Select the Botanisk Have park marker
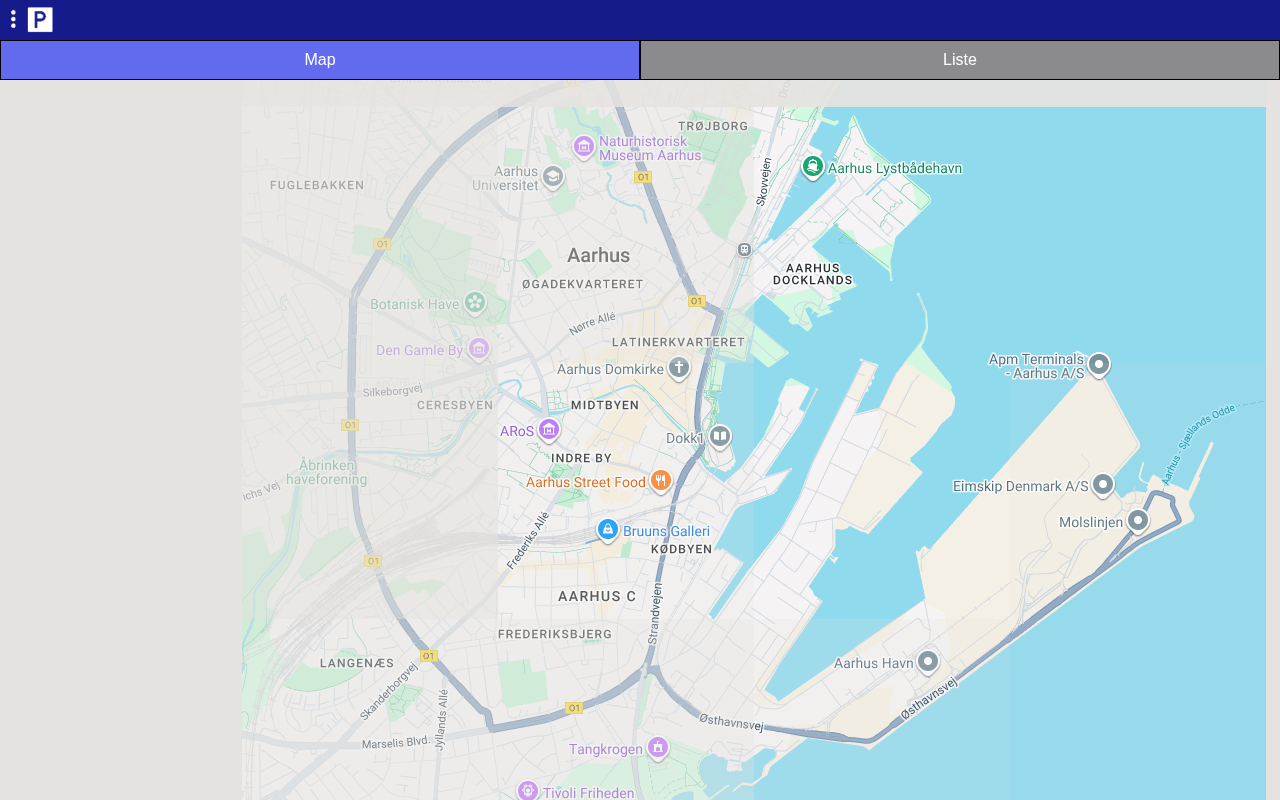Screen dimensions: 1280x800 tap(475, 302)
